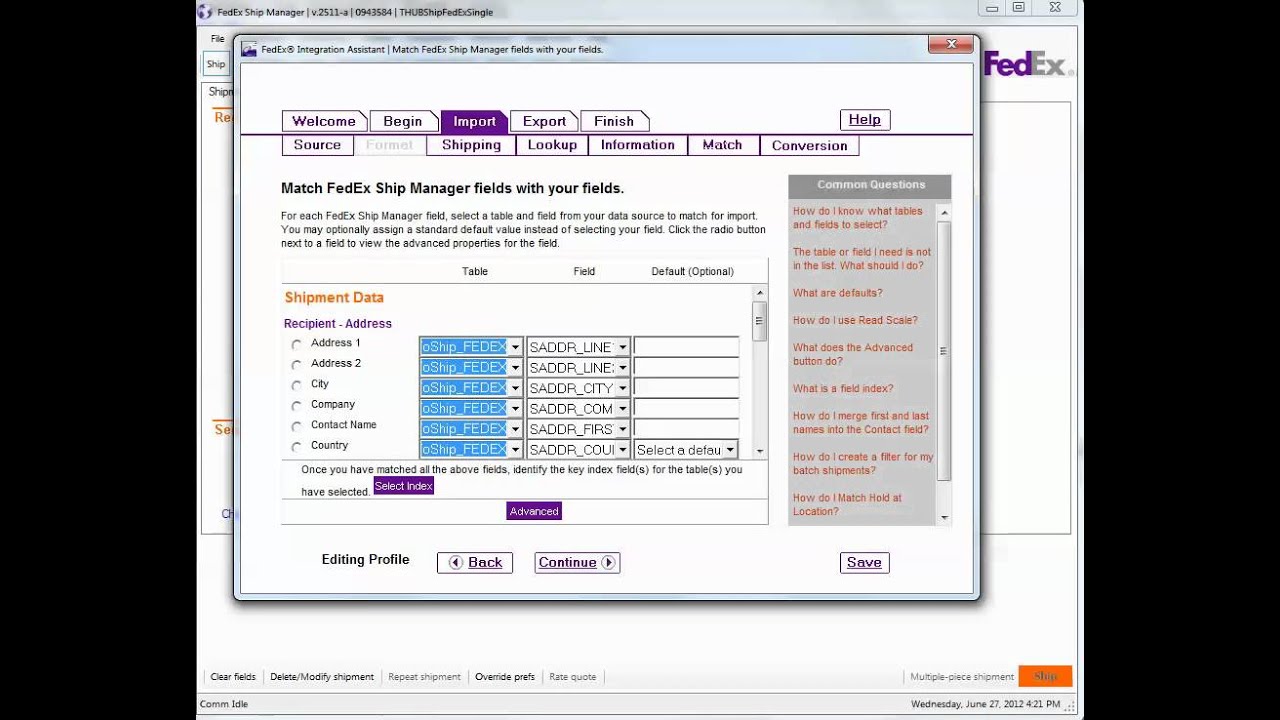The image size is (1280, 720).
Task: Click the Help button
Action: tap(865, 120)
